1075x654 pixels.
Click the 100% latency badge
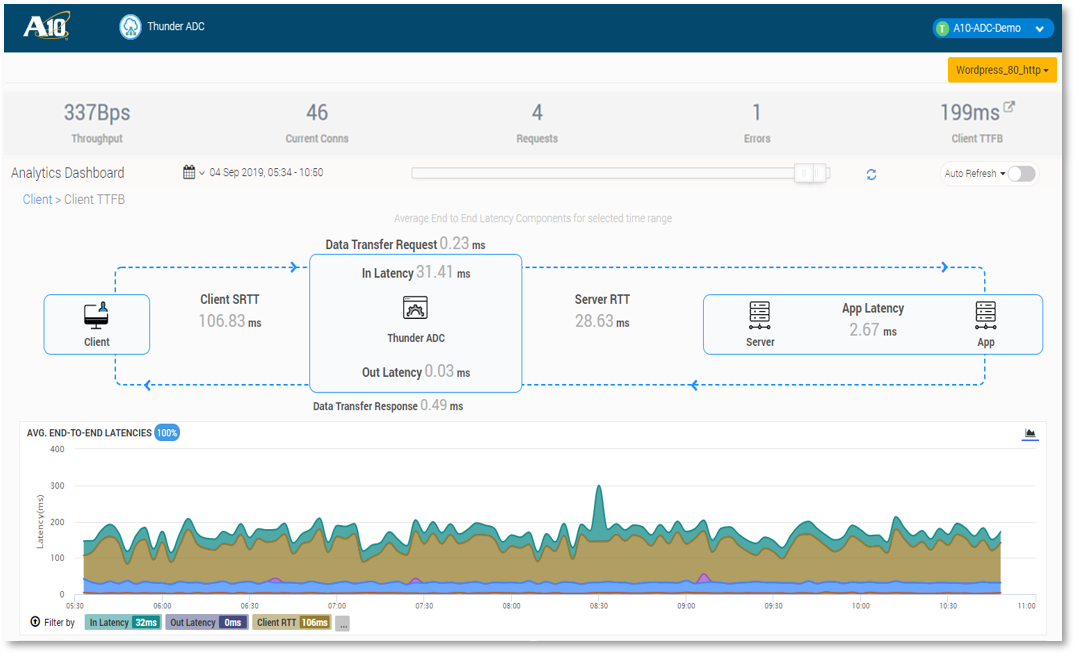[167, 433]
